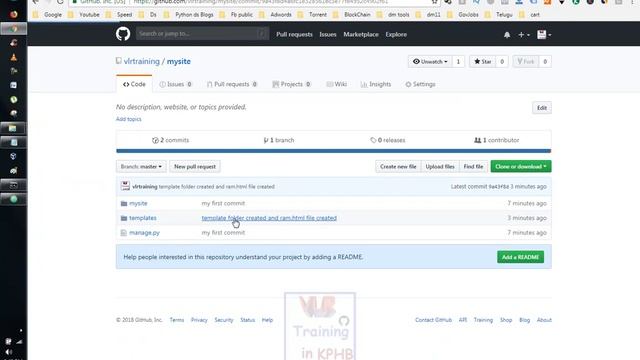Switch to the Projects tab
The height and width of the screenshot is (360, 640).
[x=291, y=84]
